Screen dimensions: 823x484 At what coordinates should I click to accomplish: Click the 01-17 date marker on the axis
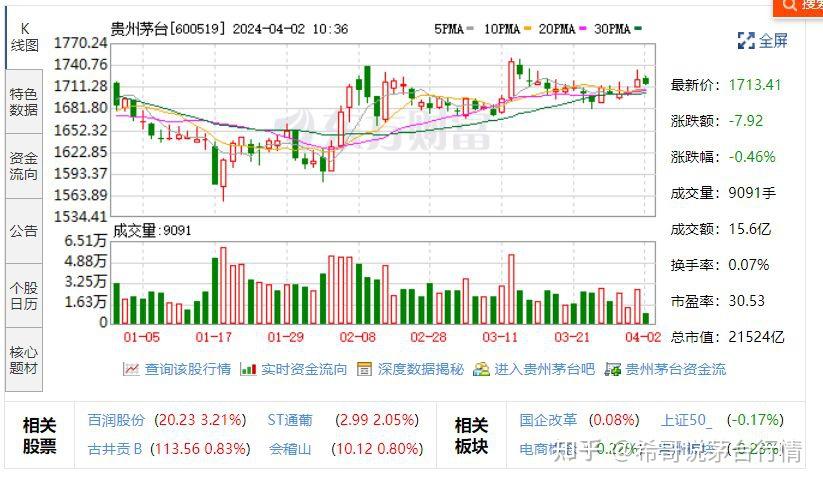213,337
